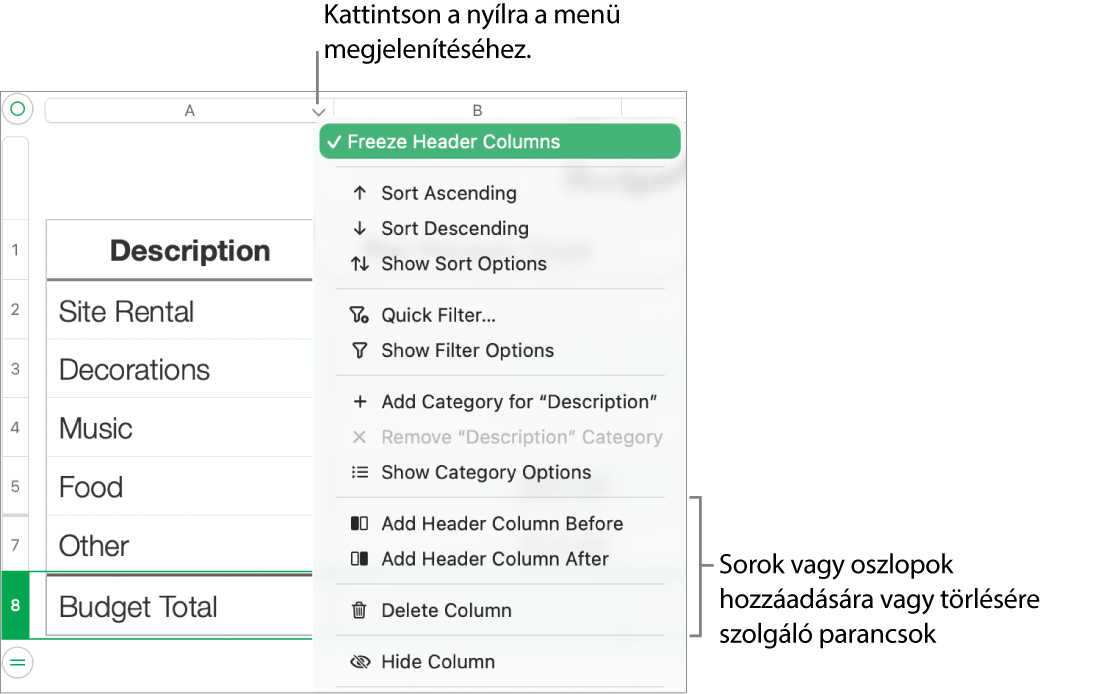Click the Show Filter Options funnel icon
Image resolution: width=1103 pixels, height=694 pixels.
pos(360,350)
